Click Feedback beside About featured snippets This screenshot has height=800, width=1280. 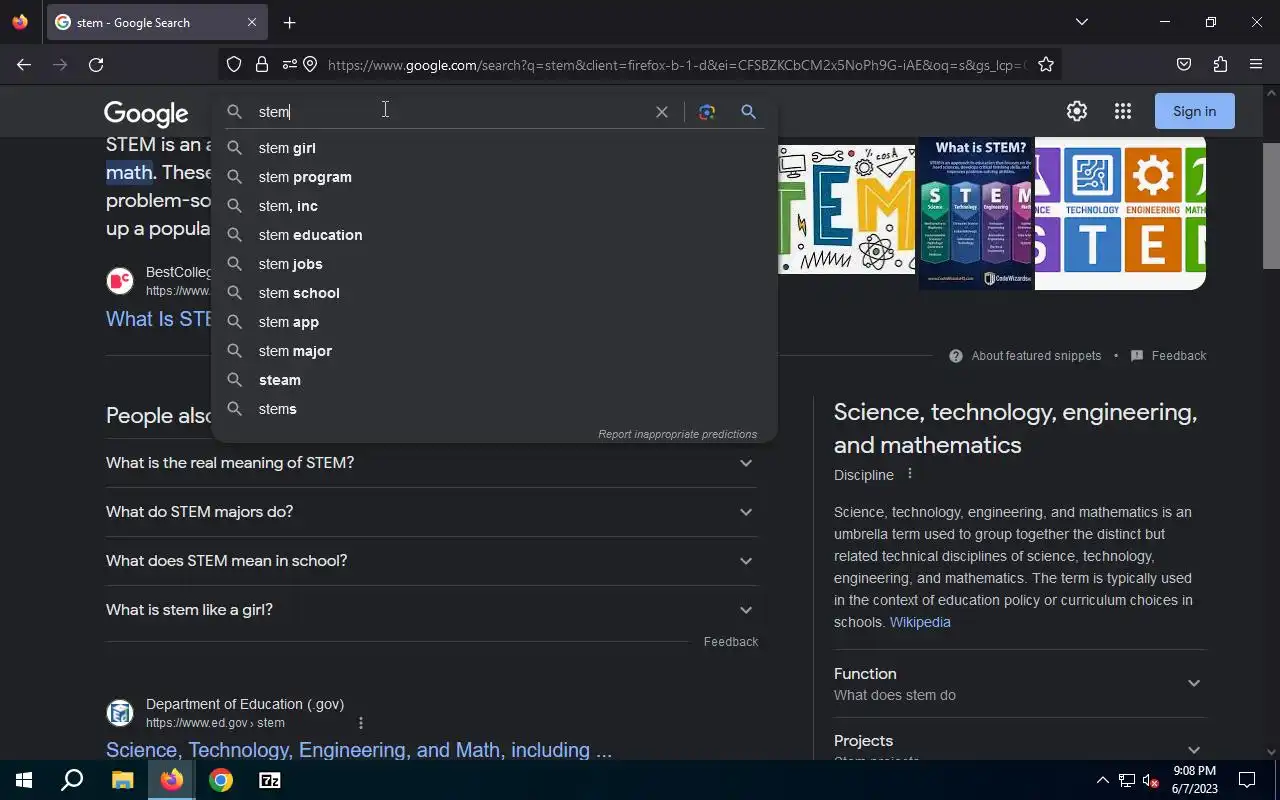[x=1178, y=356]
